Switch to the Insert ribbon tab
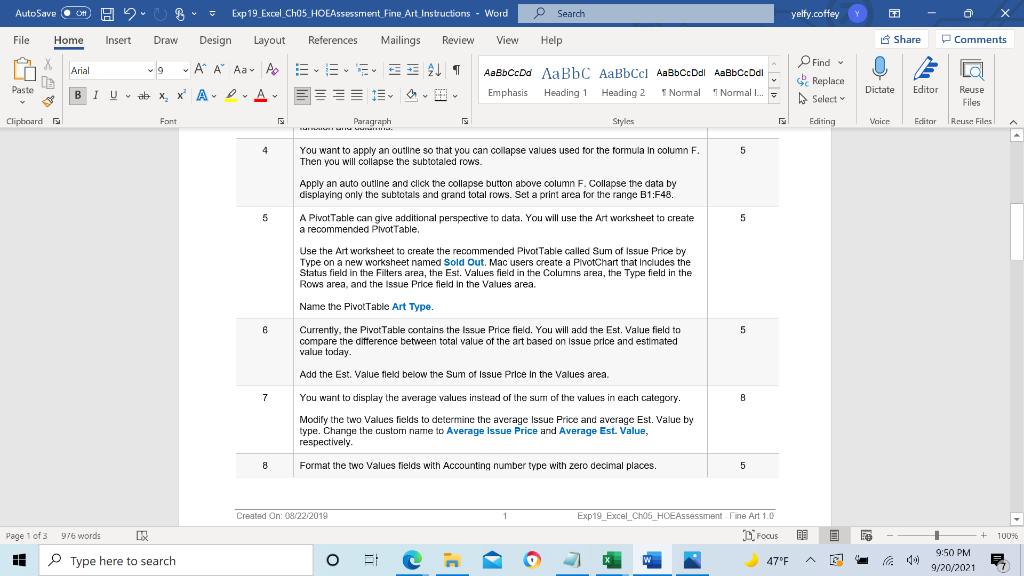 (118, 40)
